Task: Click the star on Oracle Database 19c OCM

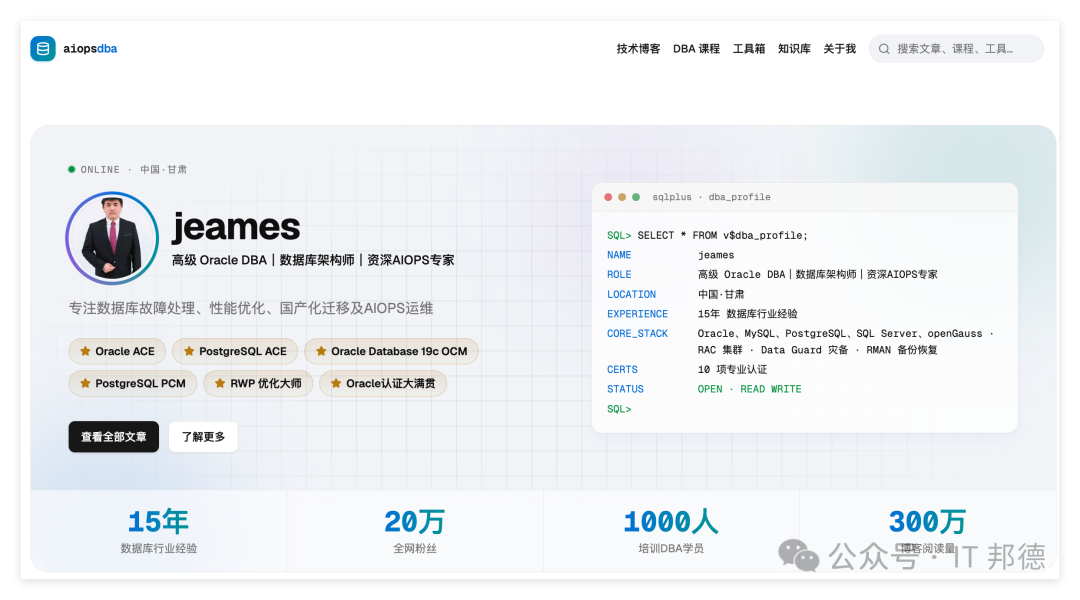Action: [321, 351]
